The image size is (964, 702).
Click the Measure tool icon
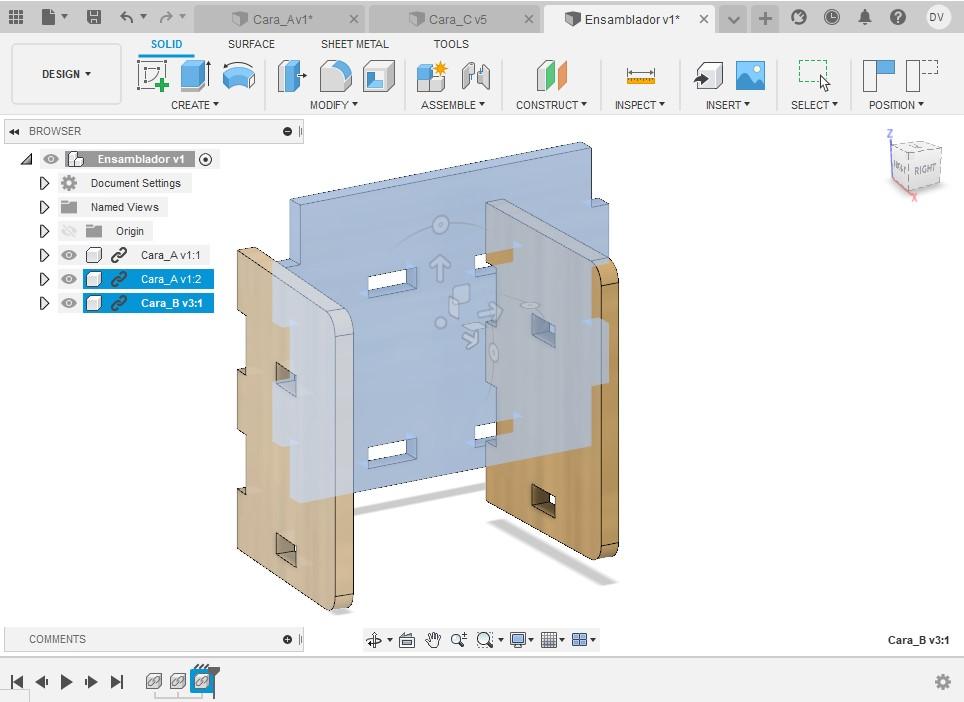tap(641, 76)
